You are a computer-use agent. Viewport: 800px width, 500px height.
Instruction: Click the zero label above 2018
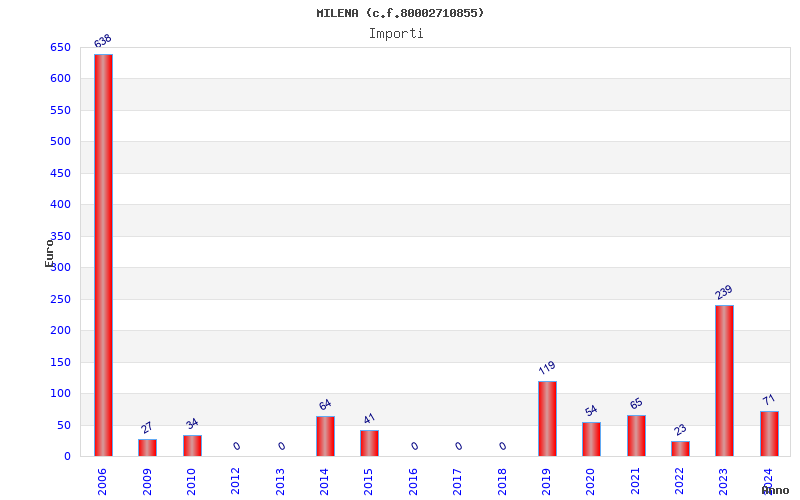coord(503,446)
